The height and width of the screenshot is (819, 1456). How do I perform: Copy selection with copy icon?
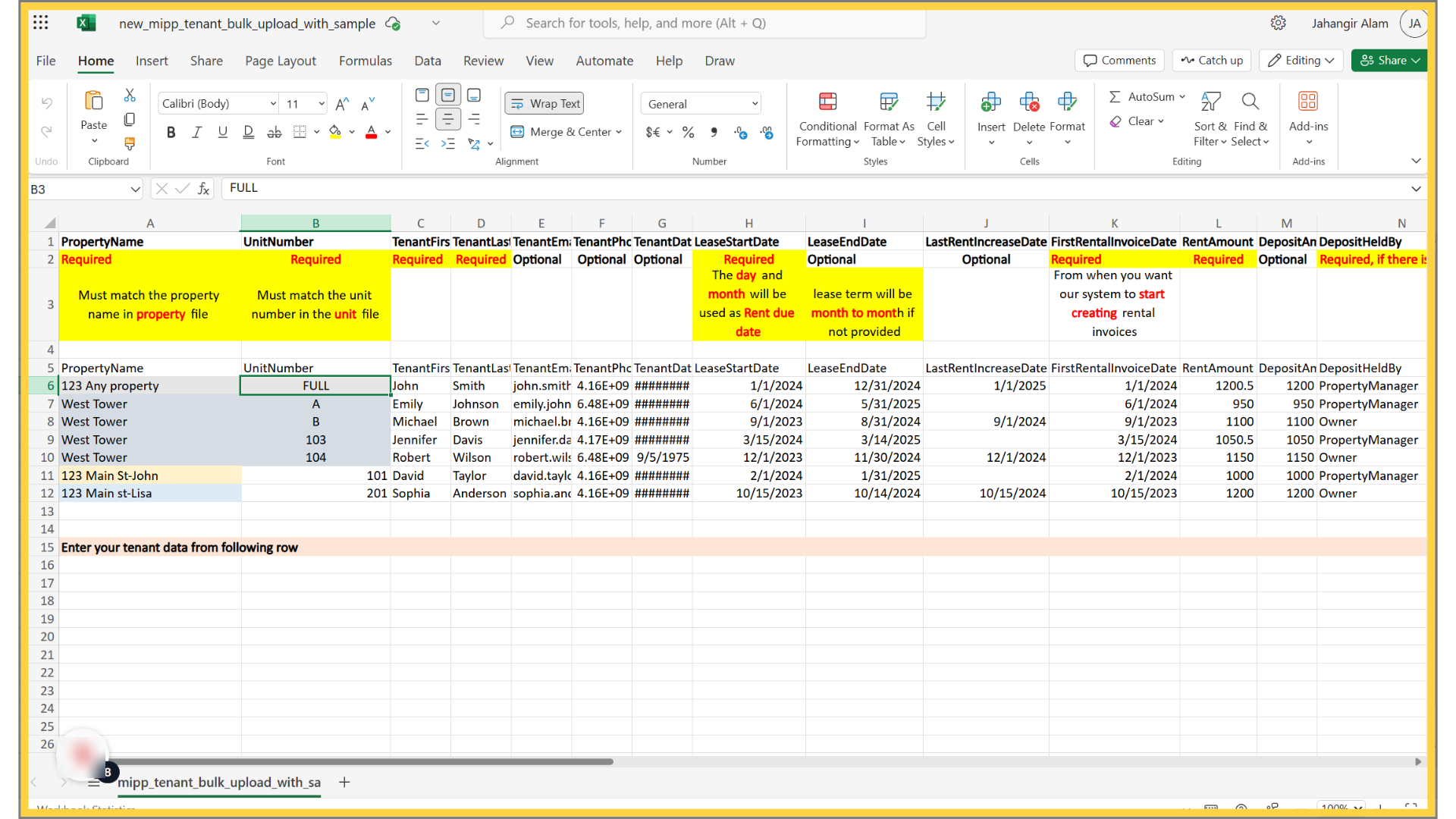click(130, 120)
